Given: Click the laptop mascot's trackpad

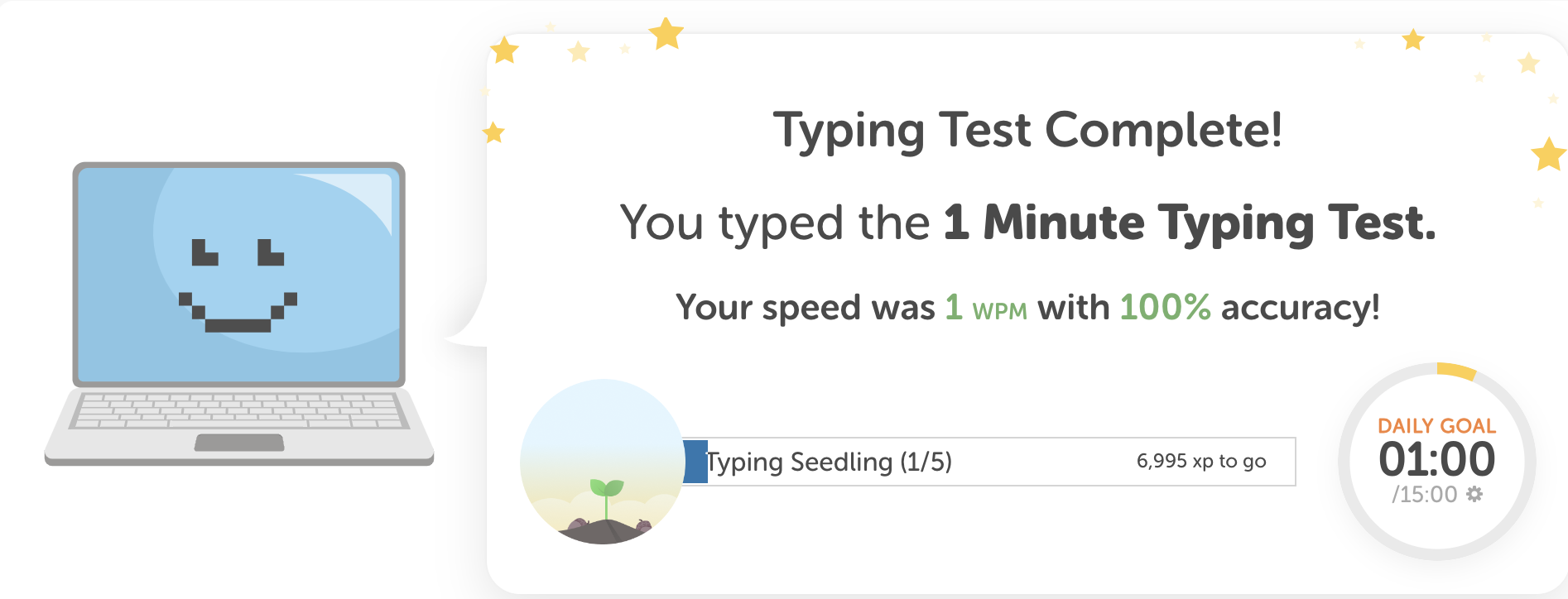Looking at the screenshot, I should [239, 443].
